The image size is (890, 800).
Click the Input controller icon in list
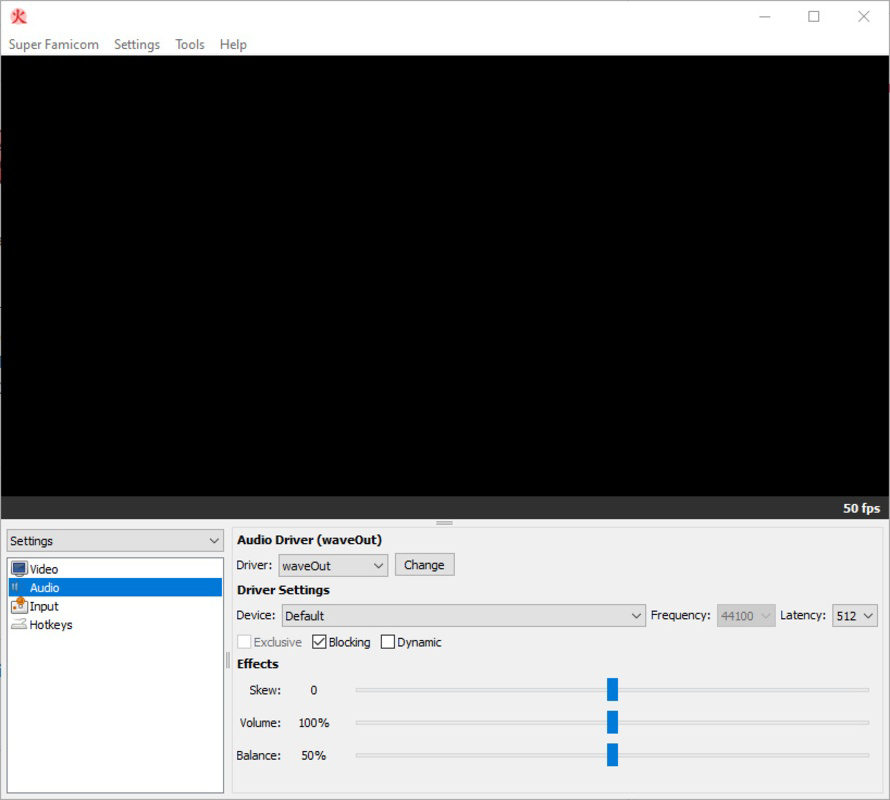(x=19, y=605)
